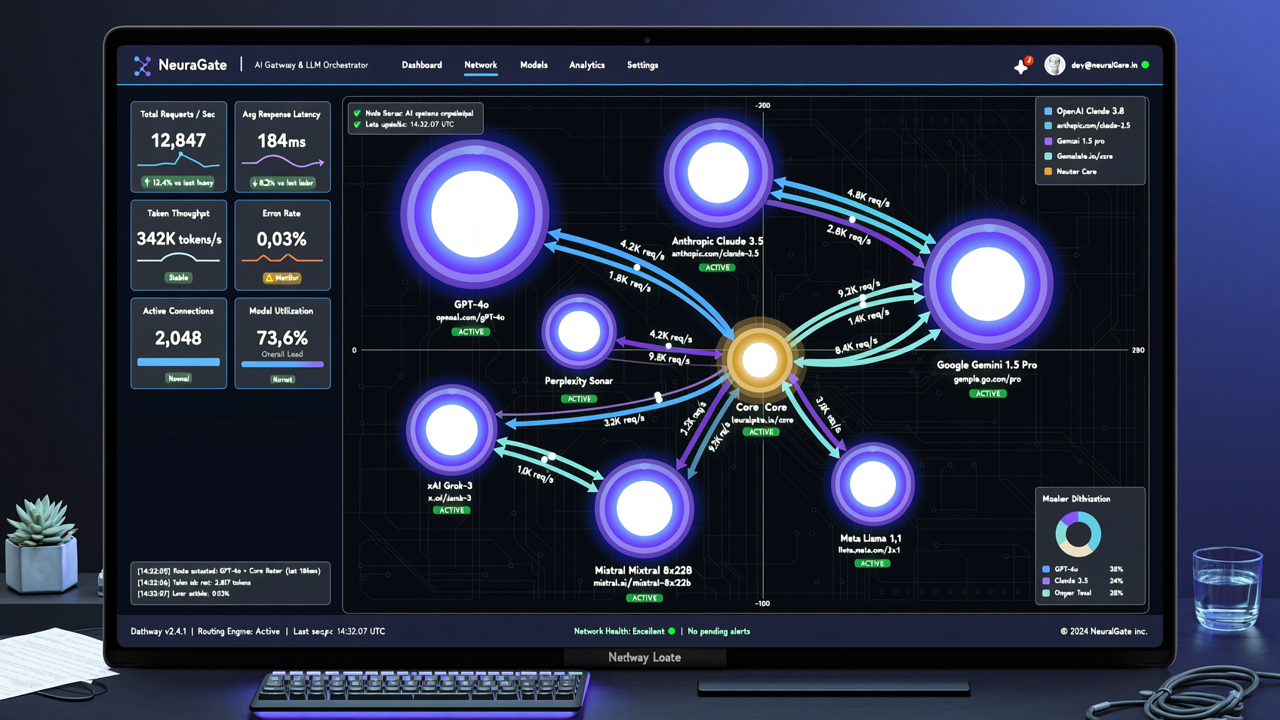
Task: Click the Anthropic Claude 3.5 node
Action: coord(718,173)
